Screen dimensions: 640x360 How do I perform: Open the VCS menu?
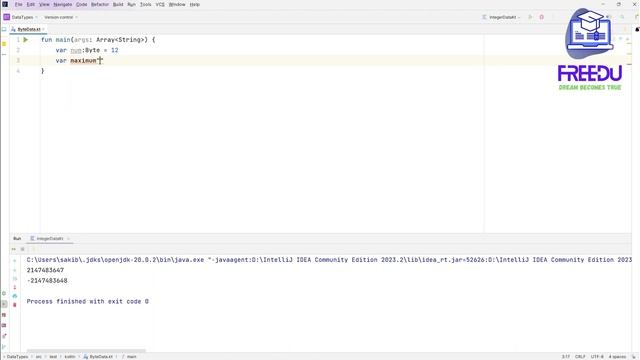click(160, 4)
